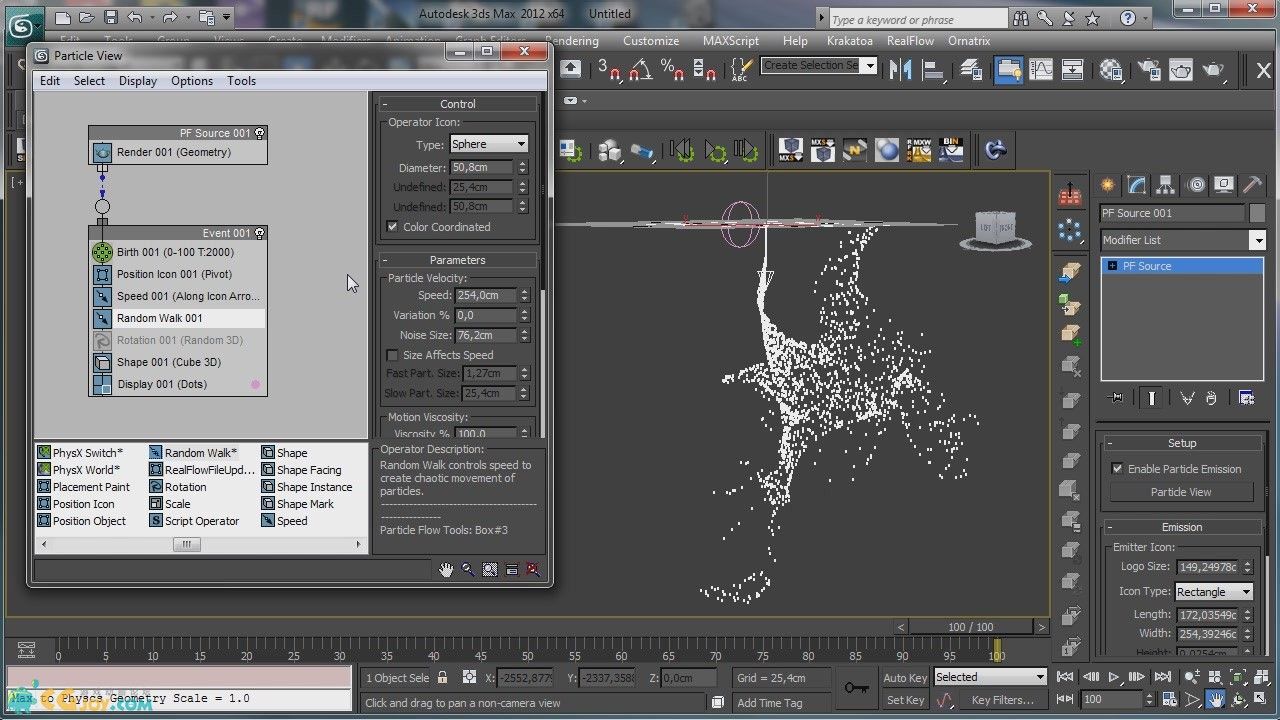Toggle PF Source 001 lightbulb on/off
1280x720 pixels.
260,132
